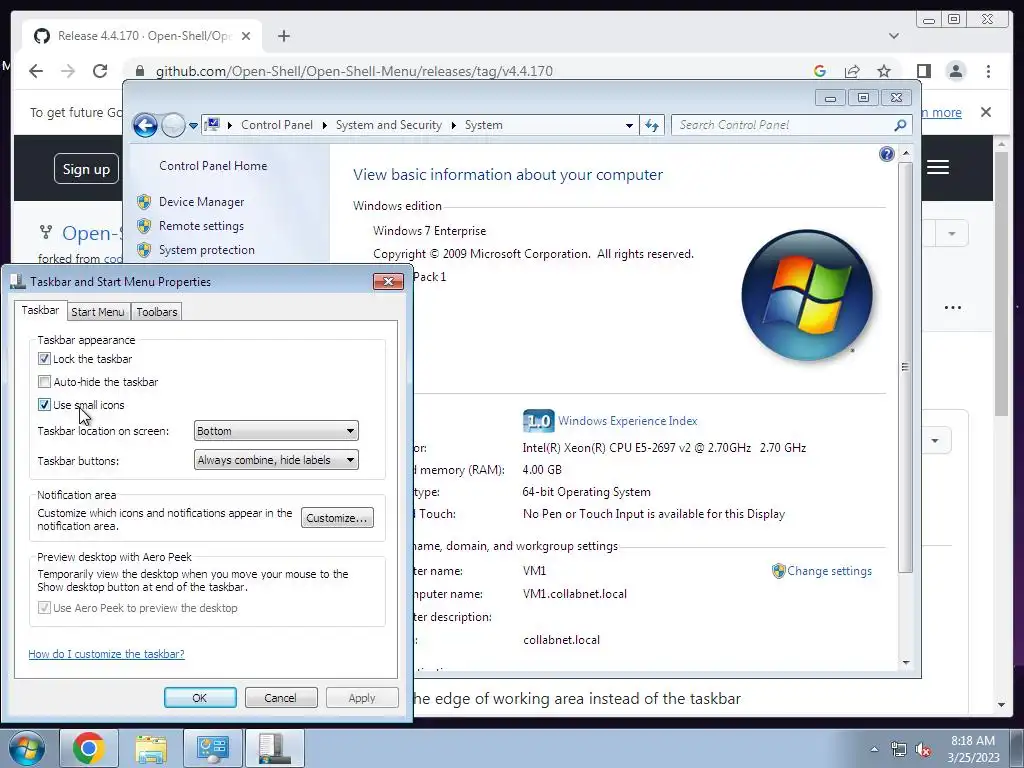Viewport: 1024px width, 768px height.
Task: Open Chrome three-dot menu
Action: coord(988,71)
